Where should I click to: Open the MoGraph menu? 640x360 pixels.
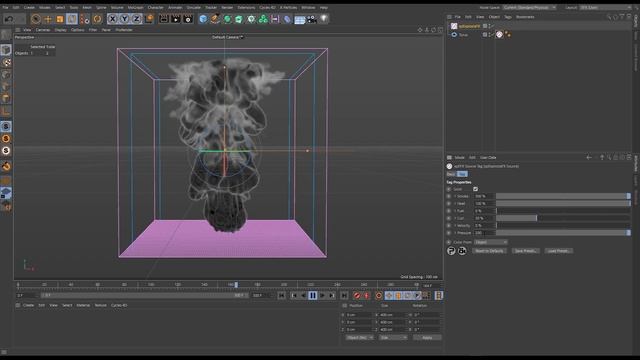[136, 7]
